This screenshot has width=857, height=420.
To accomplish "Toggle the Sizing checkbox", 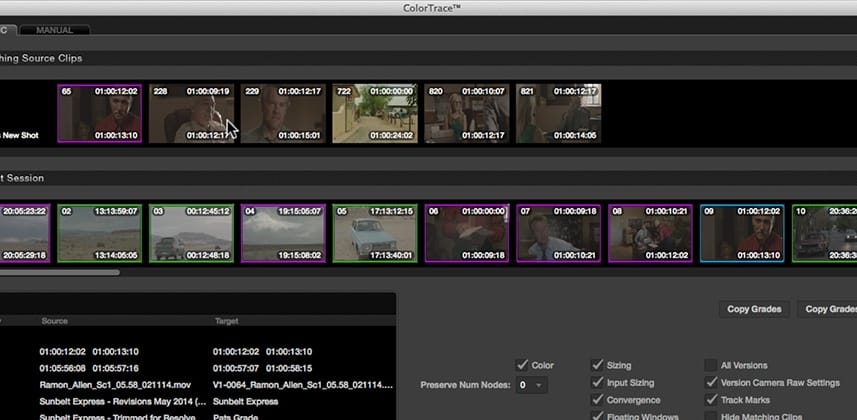I will click(597, 365).
